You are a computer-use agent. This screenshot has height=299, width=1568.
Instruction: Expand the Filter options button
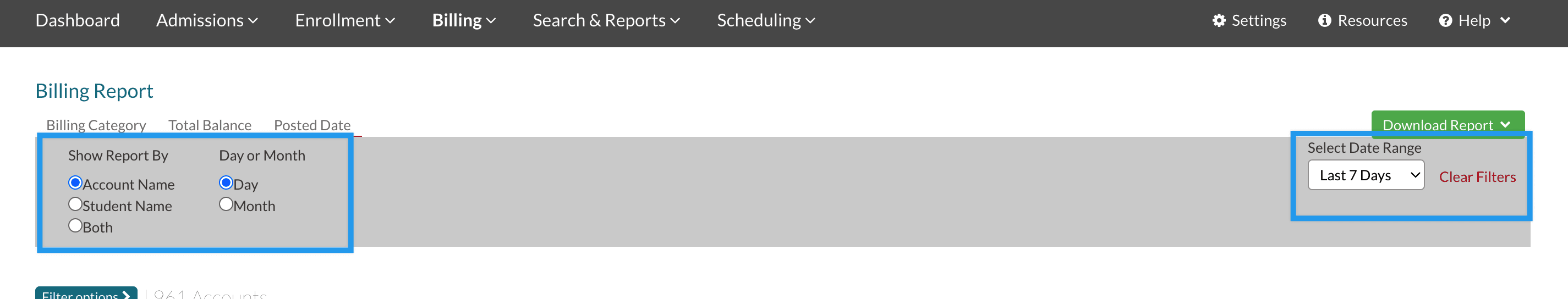pyautogui.click(x=86, y=294)
